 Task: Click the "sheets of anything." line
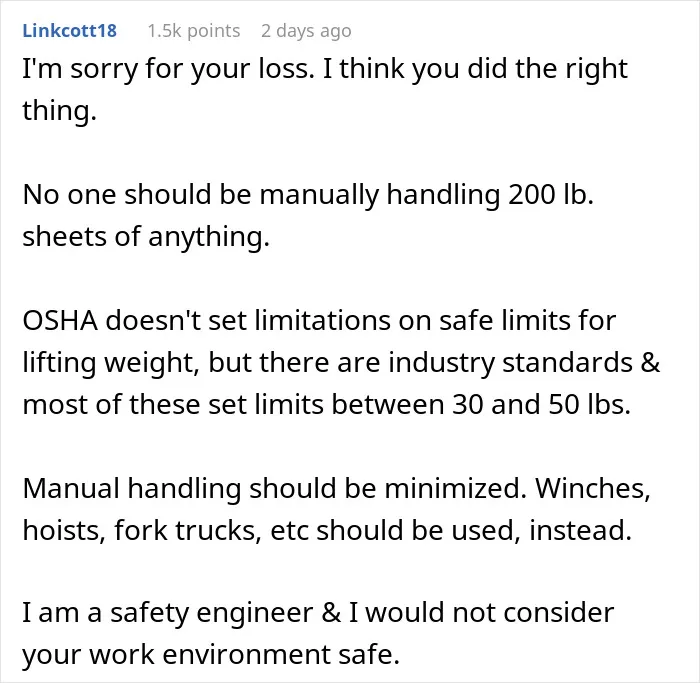(x=146, y=237)
